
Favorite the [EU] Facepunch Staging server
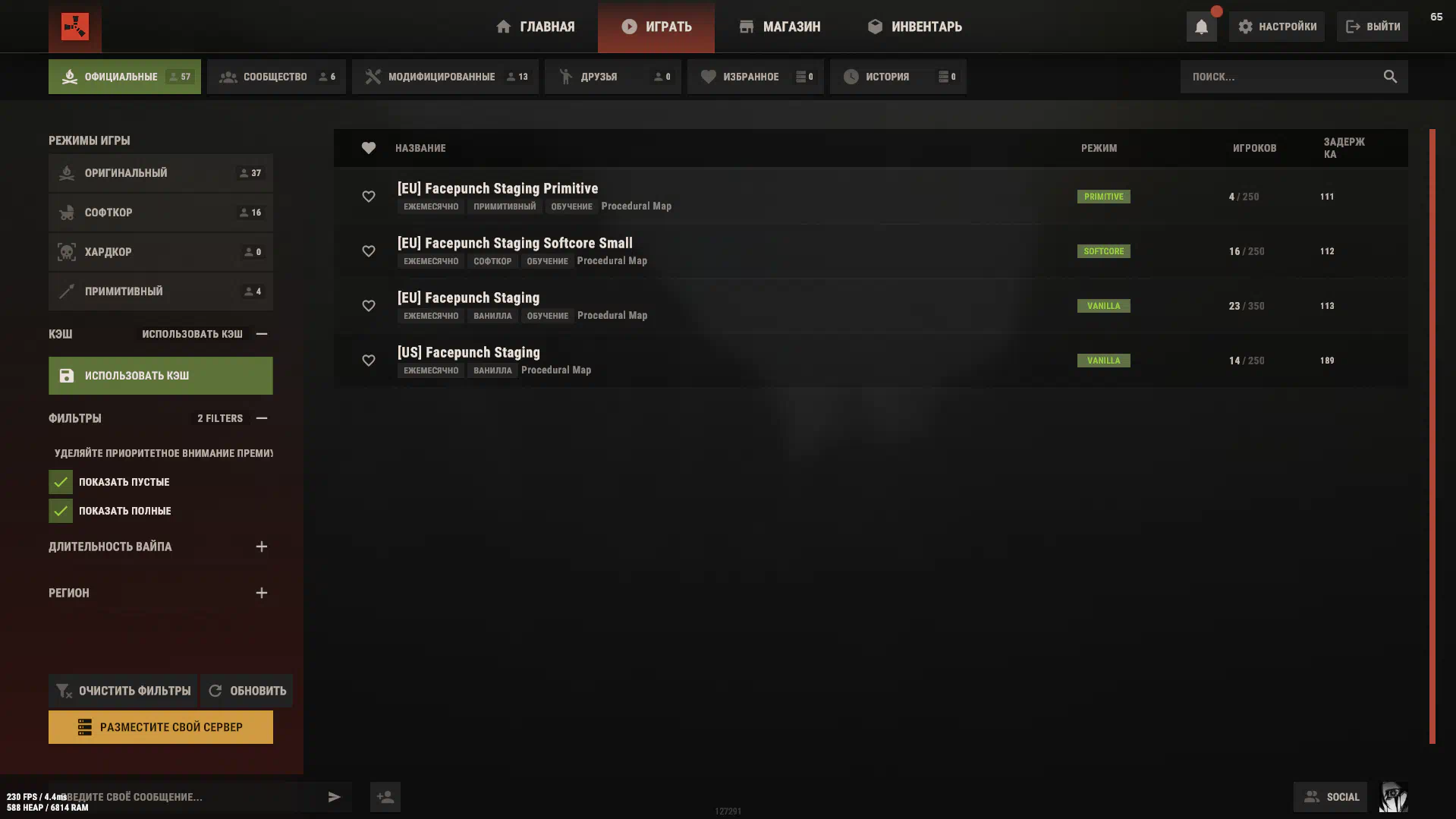368,306
